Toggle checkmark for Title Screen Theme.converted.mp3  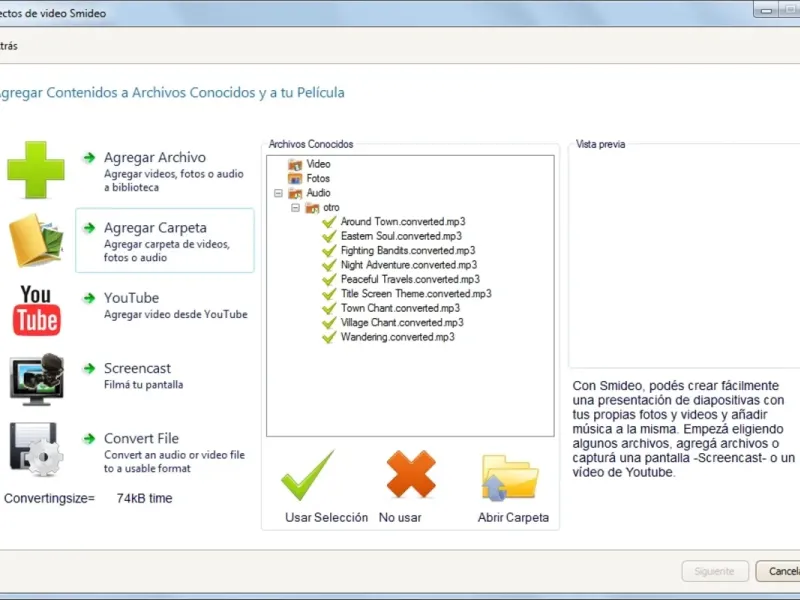329,294
